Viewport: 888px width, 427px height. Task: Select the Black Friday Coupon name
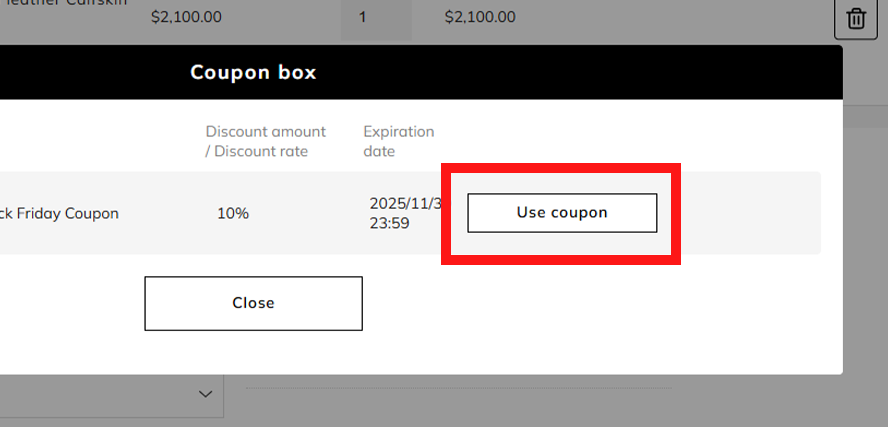(x=60, y=213)
